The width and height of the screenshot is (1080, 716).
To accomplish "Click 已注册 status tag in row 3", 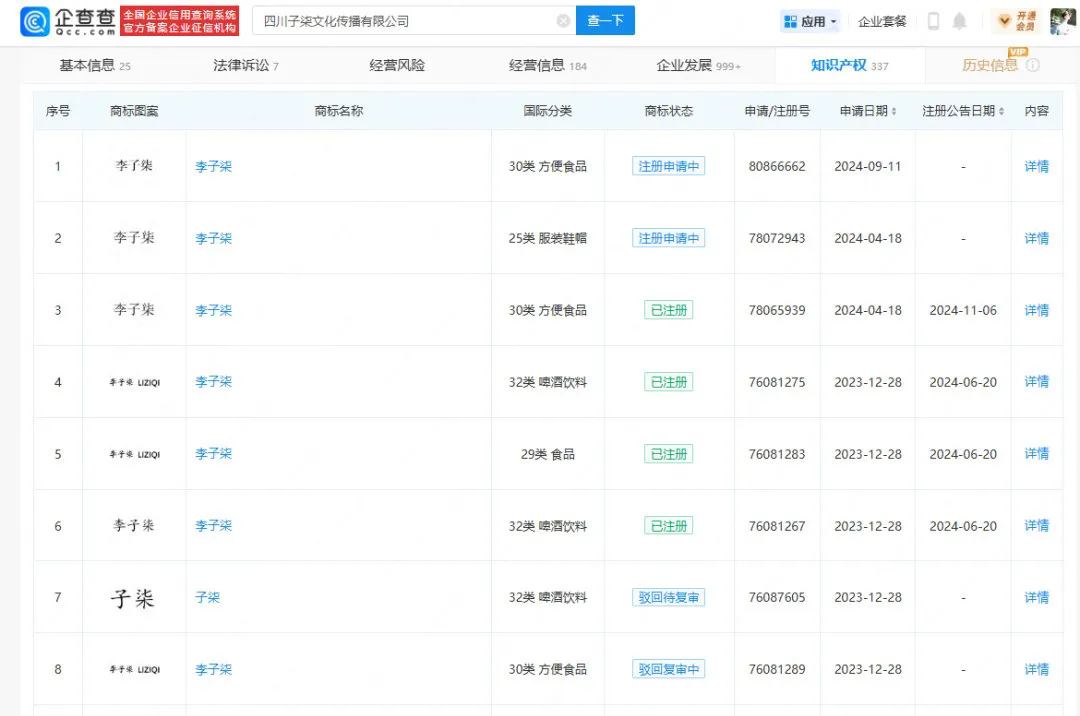I will coord(669,310).
